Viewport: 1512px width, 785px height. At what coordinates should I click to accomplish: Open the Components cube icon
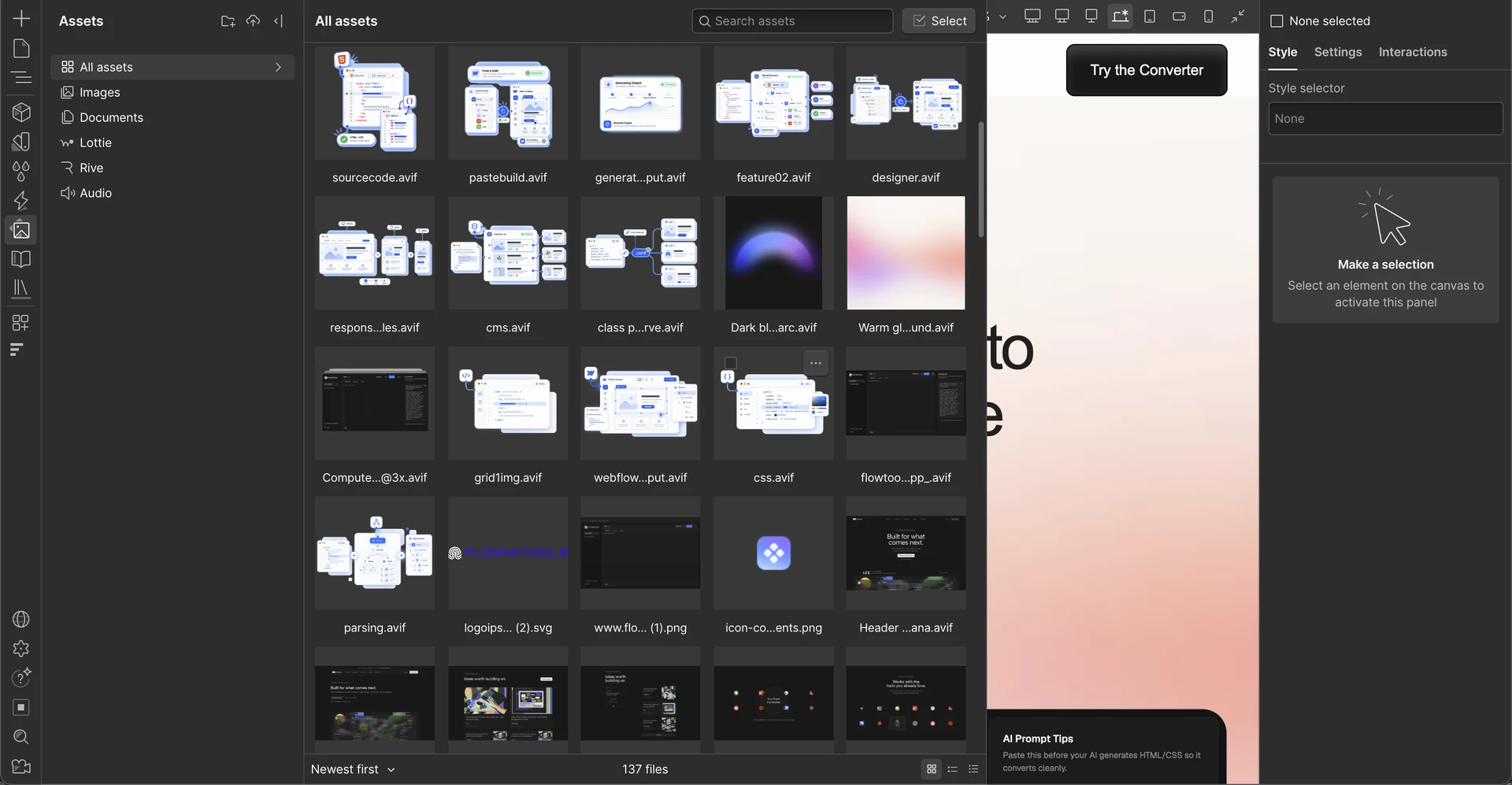(x=21, y=112)
